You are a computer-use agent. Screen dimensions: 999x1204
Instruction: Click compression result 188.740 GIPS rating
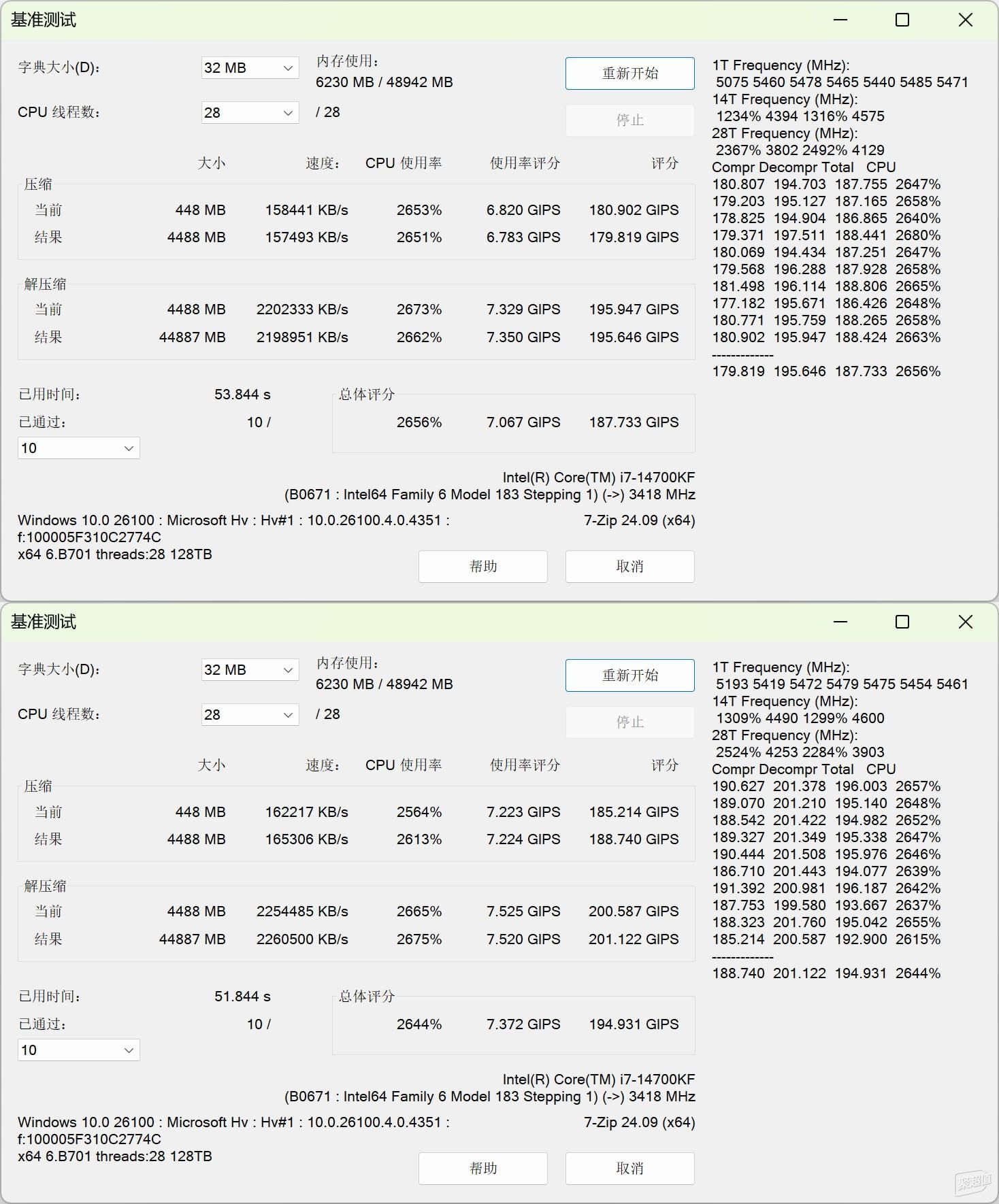point(634,839)
